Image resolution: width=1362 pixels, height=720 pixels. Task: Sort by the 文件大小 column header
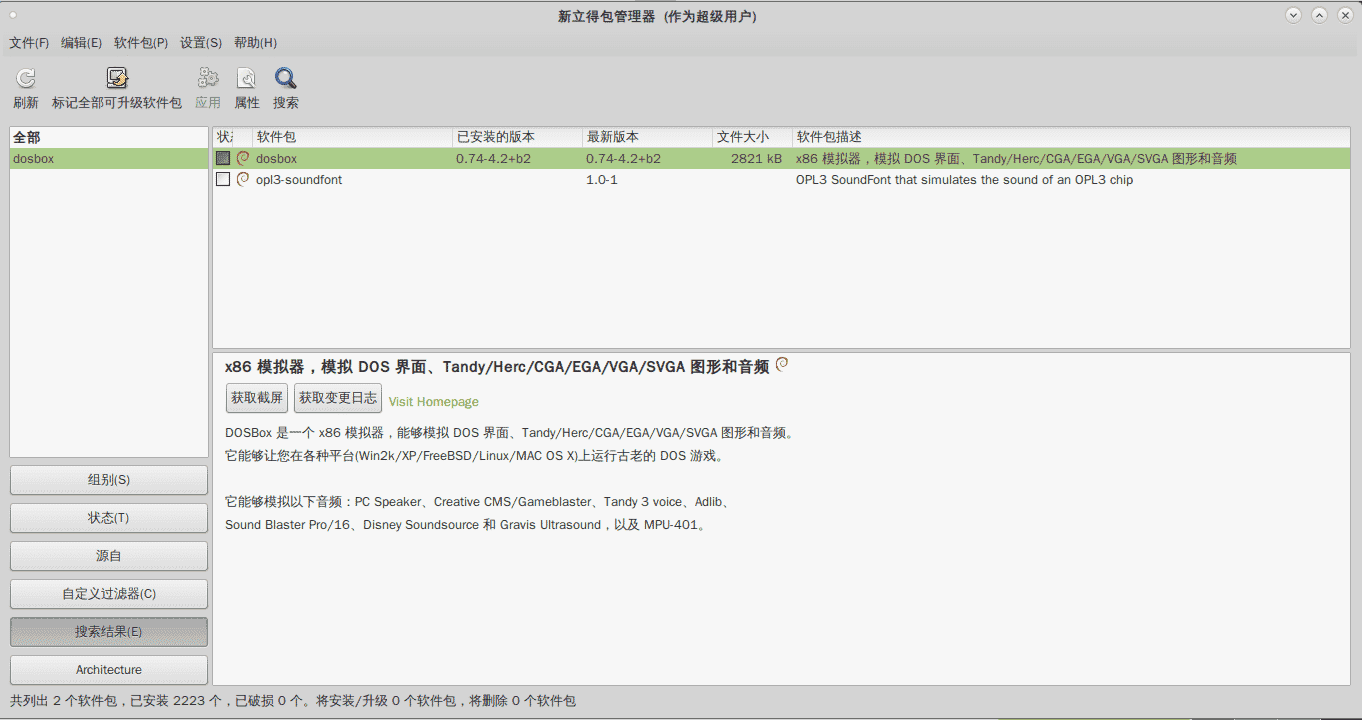point(752,137)
